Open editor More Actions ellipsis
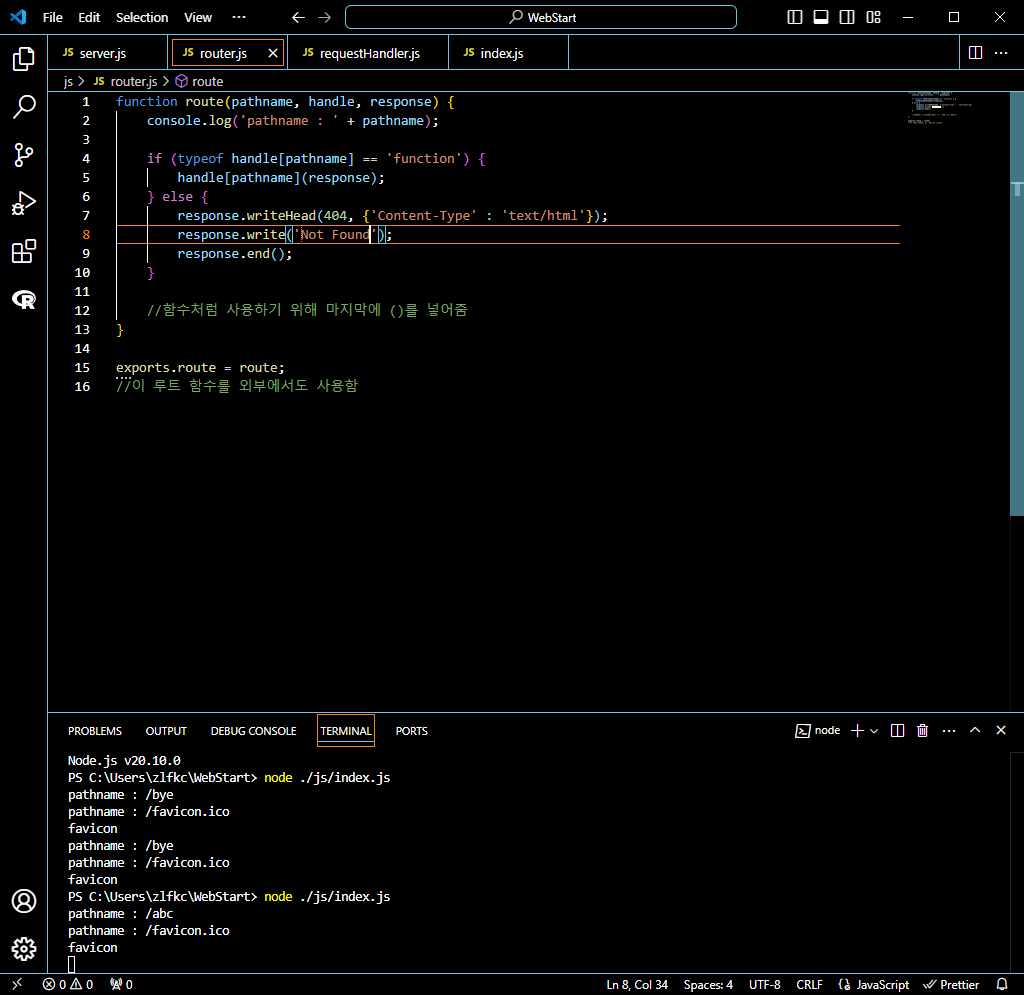The width and height of the screenshot is (1024, 995). [x=1000, y=53]
